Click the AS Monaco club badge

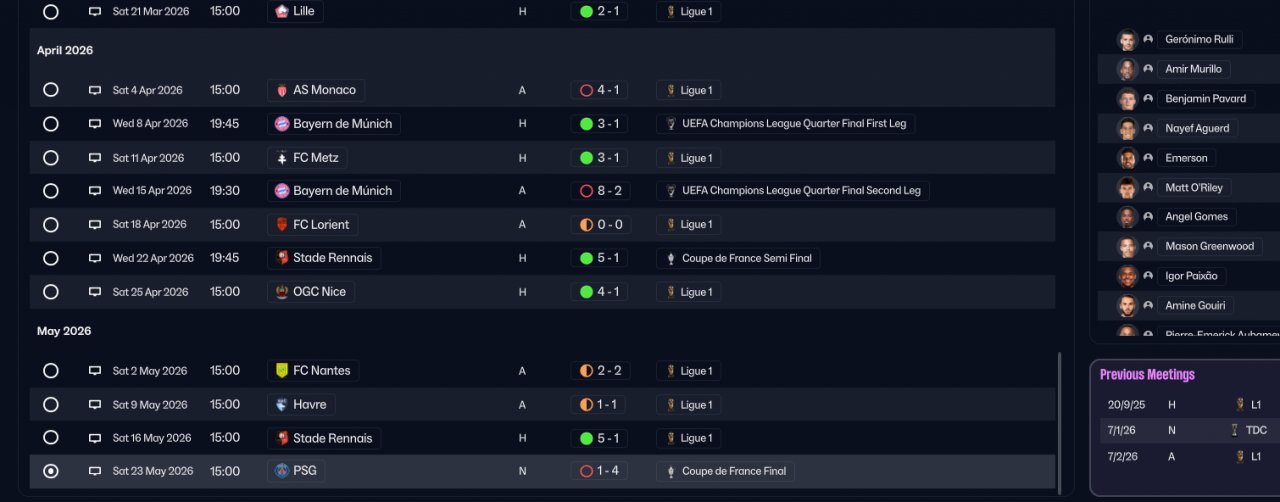point(283,90)
